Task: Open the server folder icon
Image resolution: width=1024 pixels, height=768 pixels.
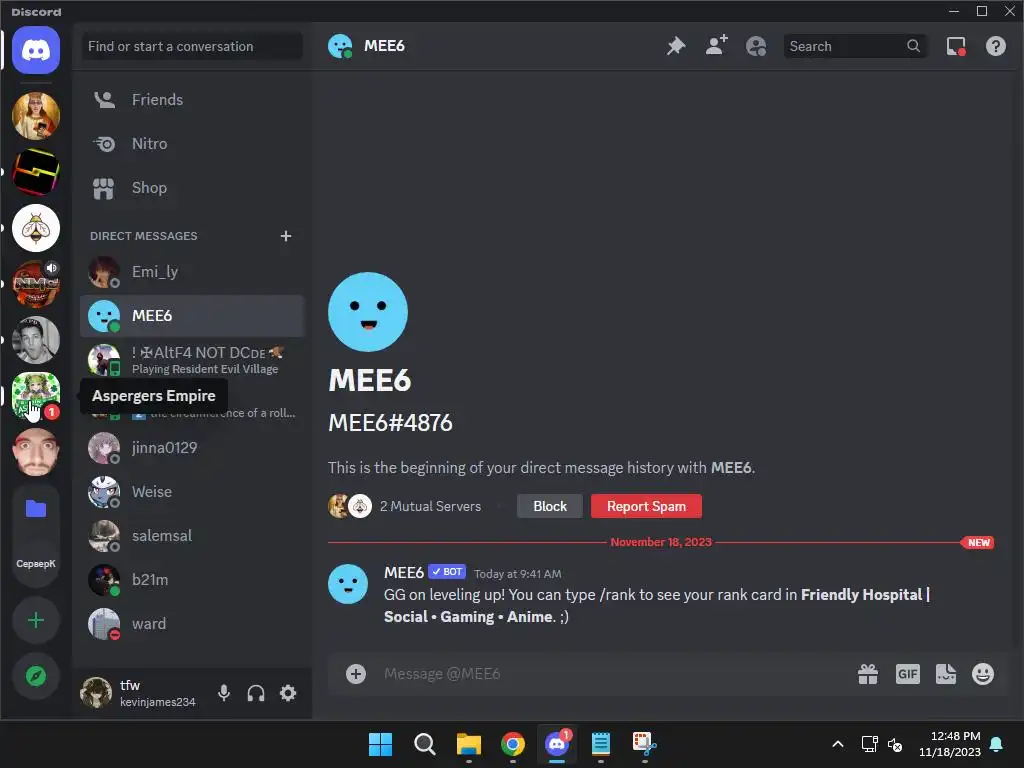Action: click(x=36, y=508)
